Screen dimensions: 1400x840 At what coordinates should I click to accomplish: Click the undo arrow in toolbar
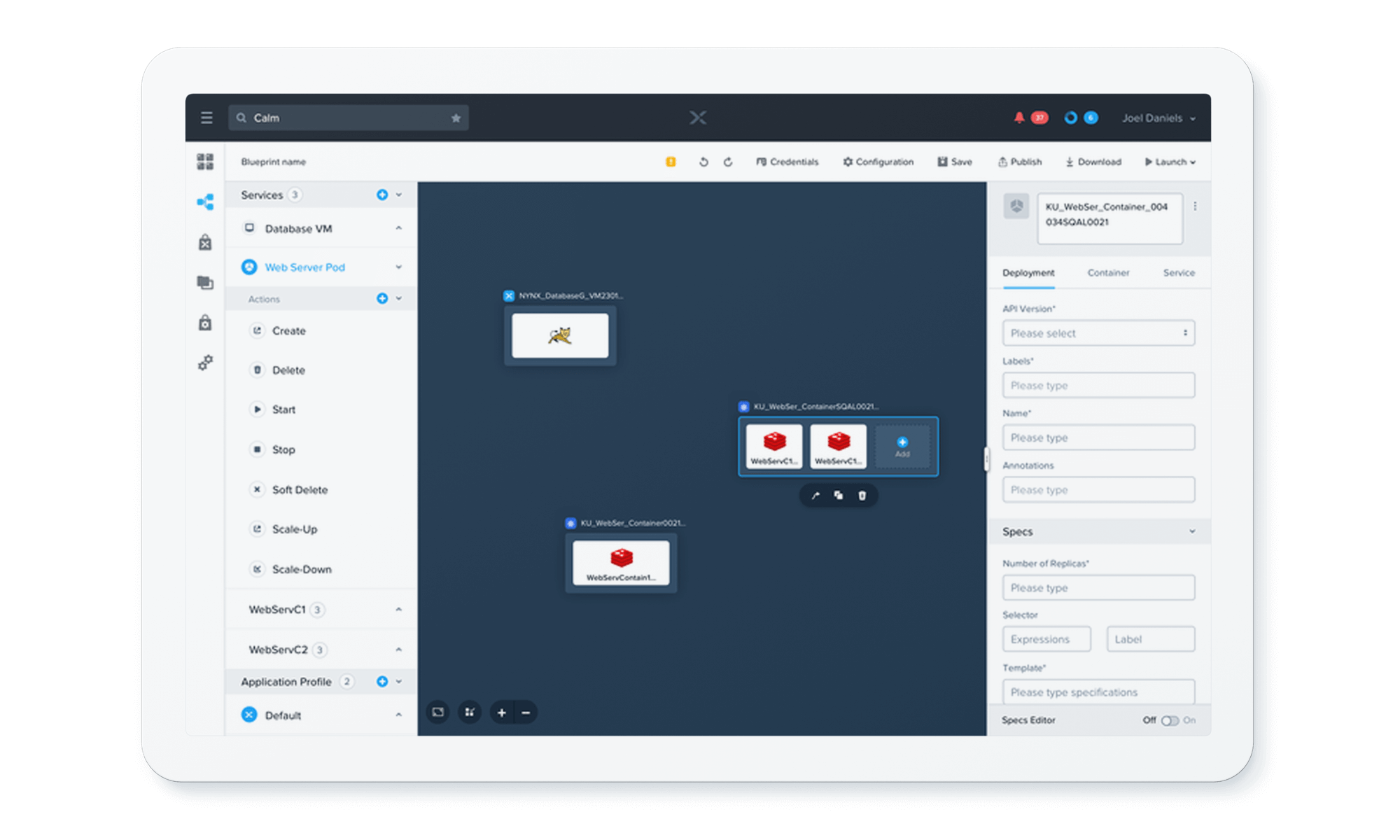tap(703, 162)
